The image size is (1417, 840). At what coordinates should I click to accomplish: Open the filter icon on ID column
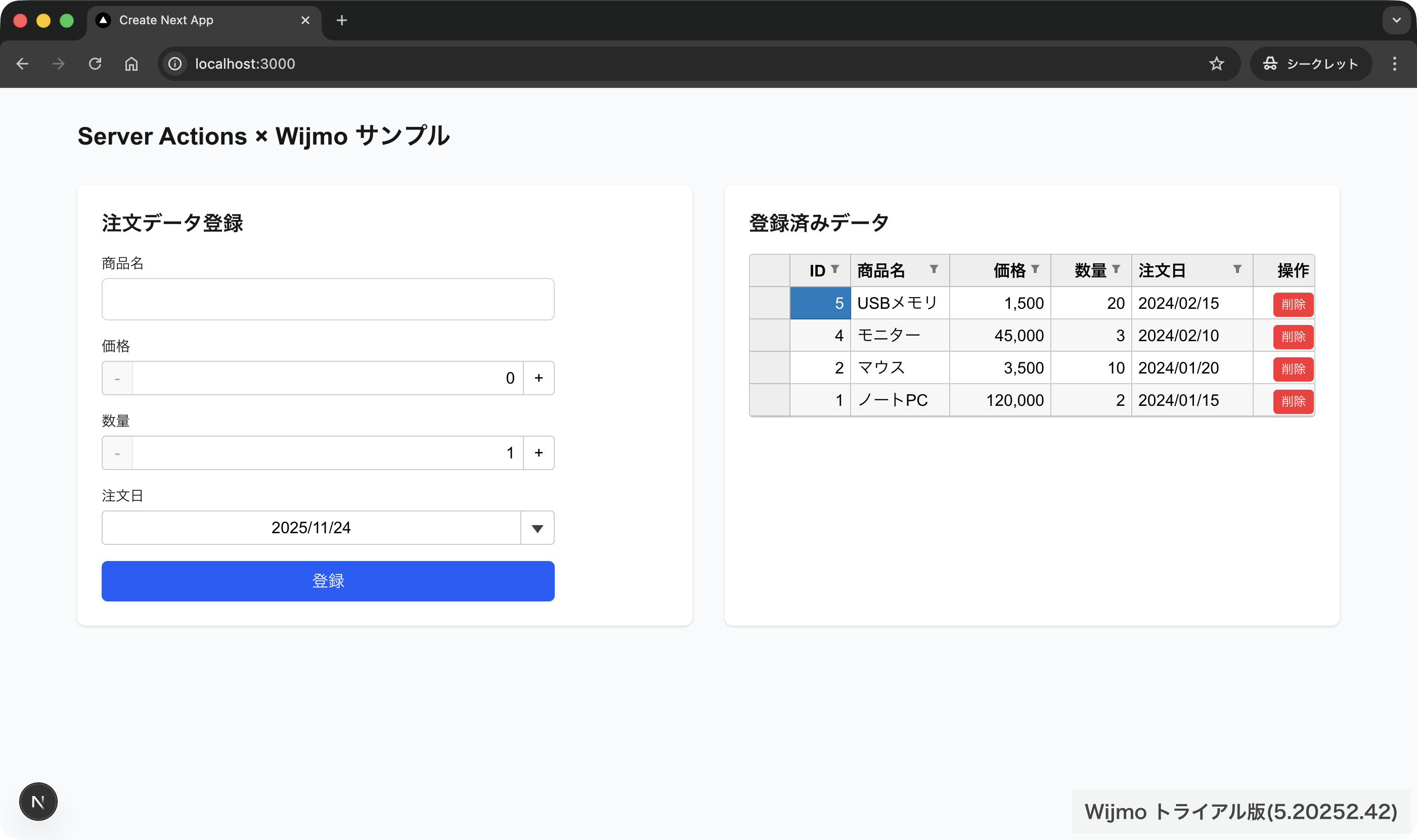click(x=835, y=269)
